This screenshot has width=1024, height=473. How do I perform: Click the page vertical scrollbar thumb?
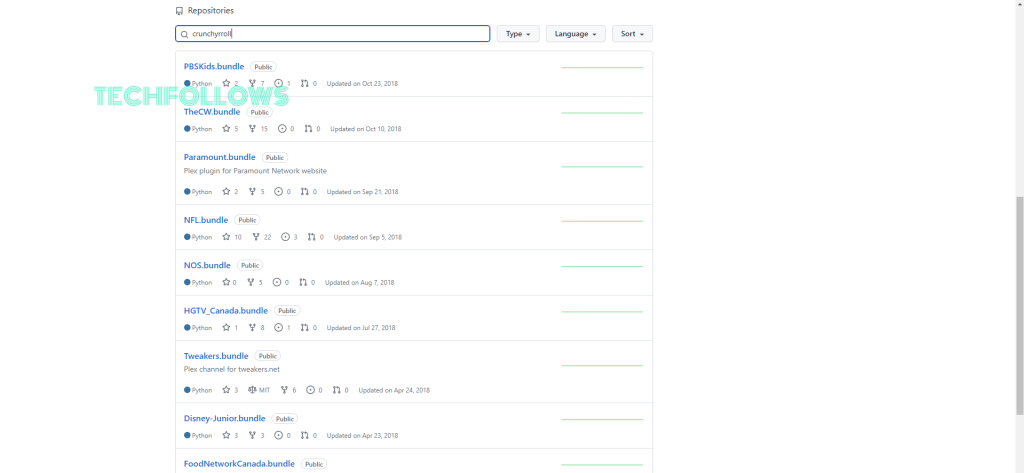coord(1019,305)
